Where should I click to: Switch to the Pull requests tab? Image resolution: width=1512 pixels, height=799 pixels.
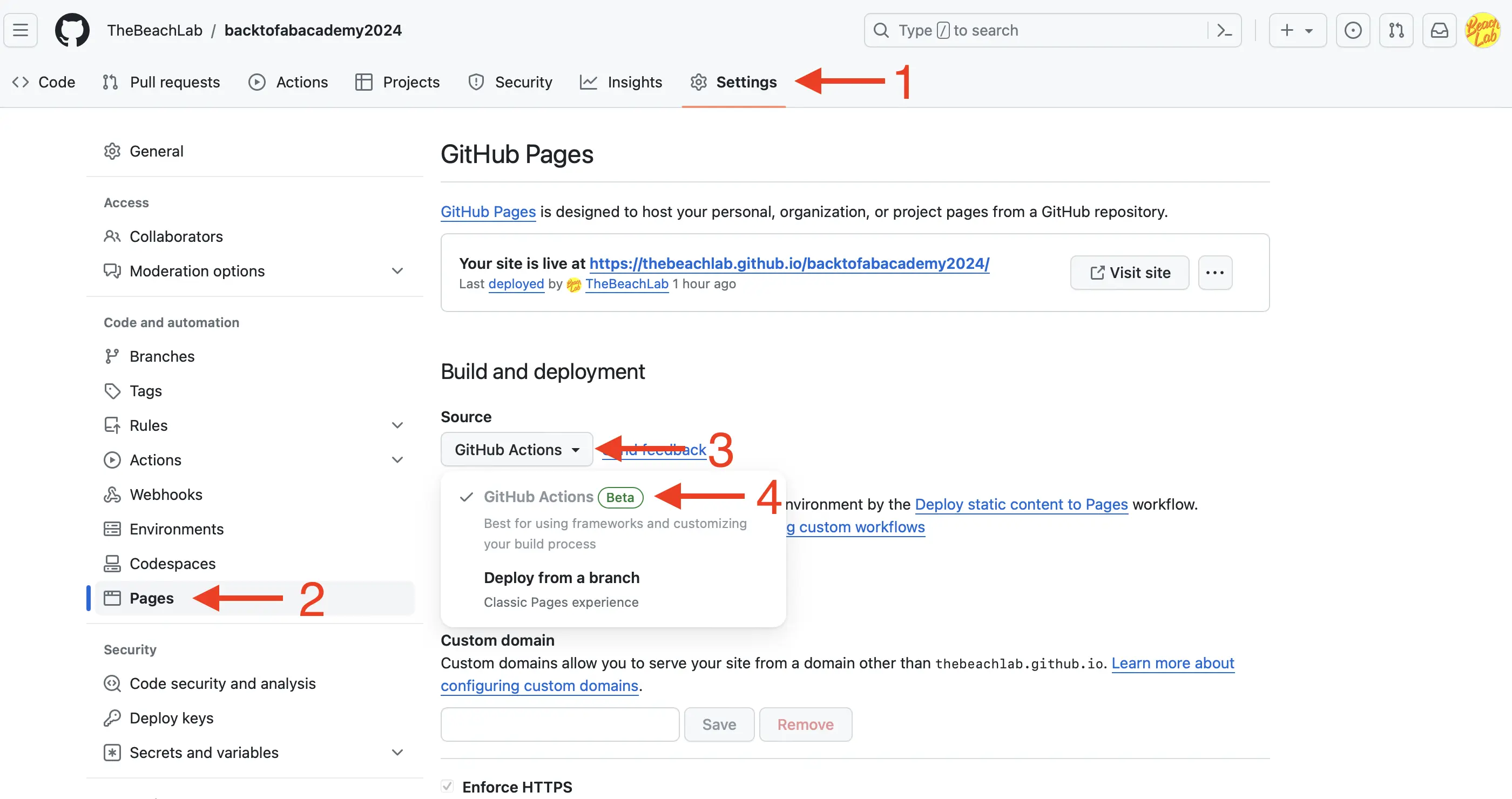click(161, 82)
